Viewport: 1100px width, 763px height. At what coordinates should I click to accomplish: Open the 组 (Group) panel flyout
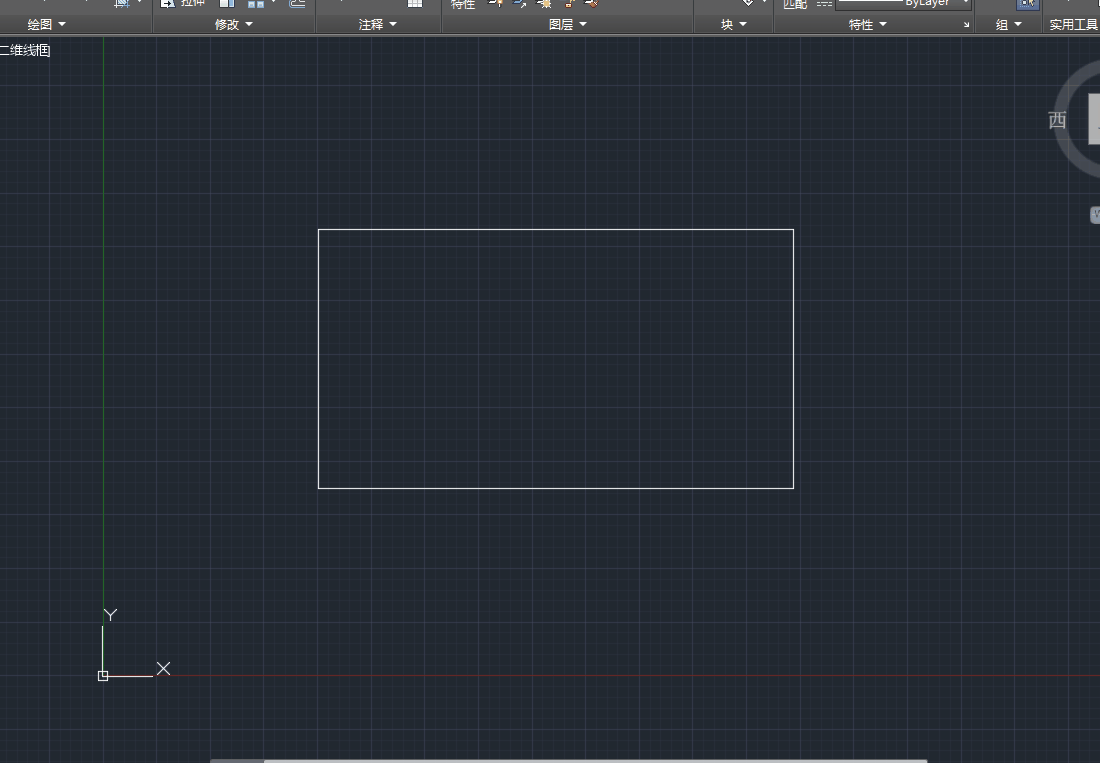pos(1008,24)
